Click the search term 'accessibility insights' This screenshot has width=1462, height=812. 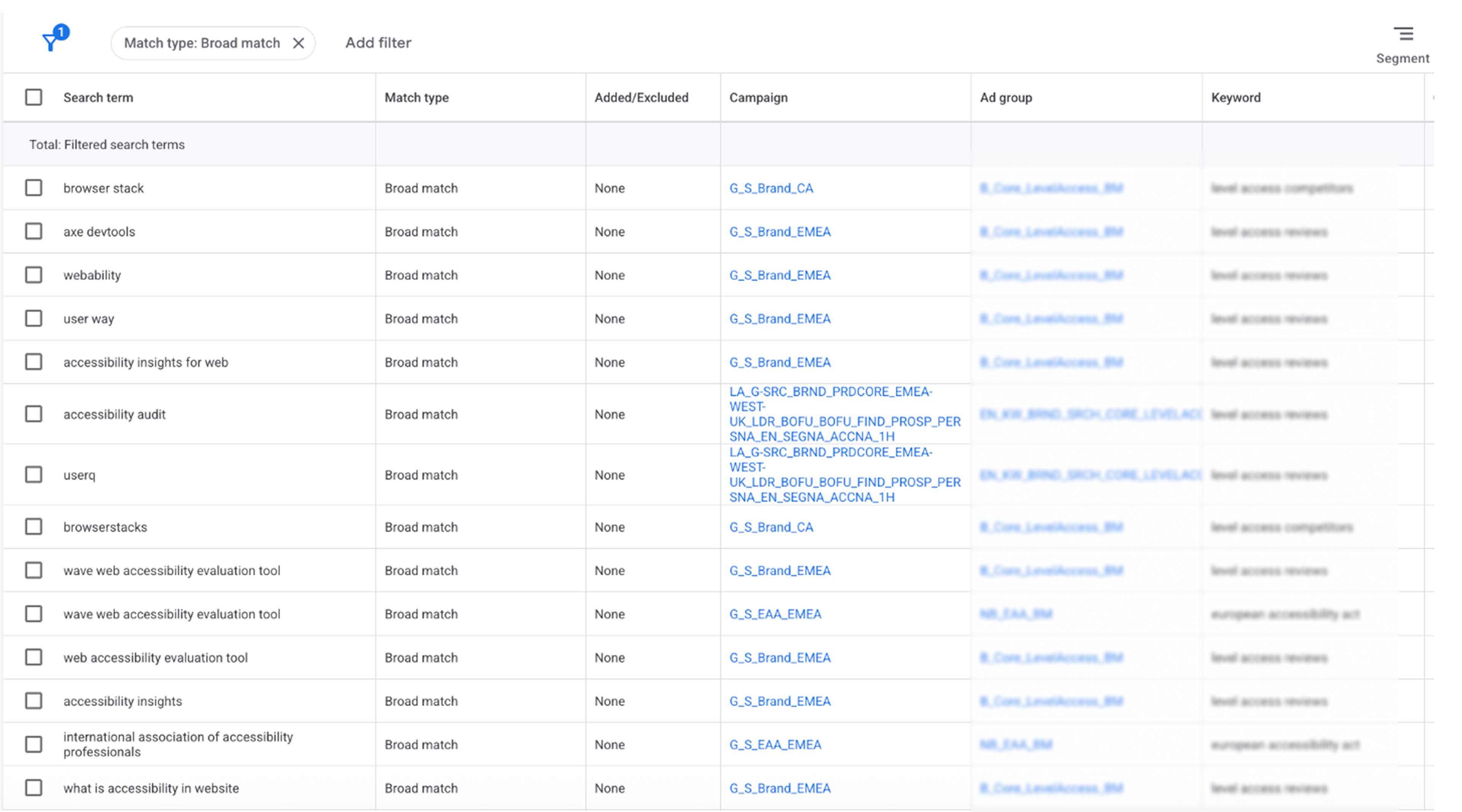(x=123, y=701)
